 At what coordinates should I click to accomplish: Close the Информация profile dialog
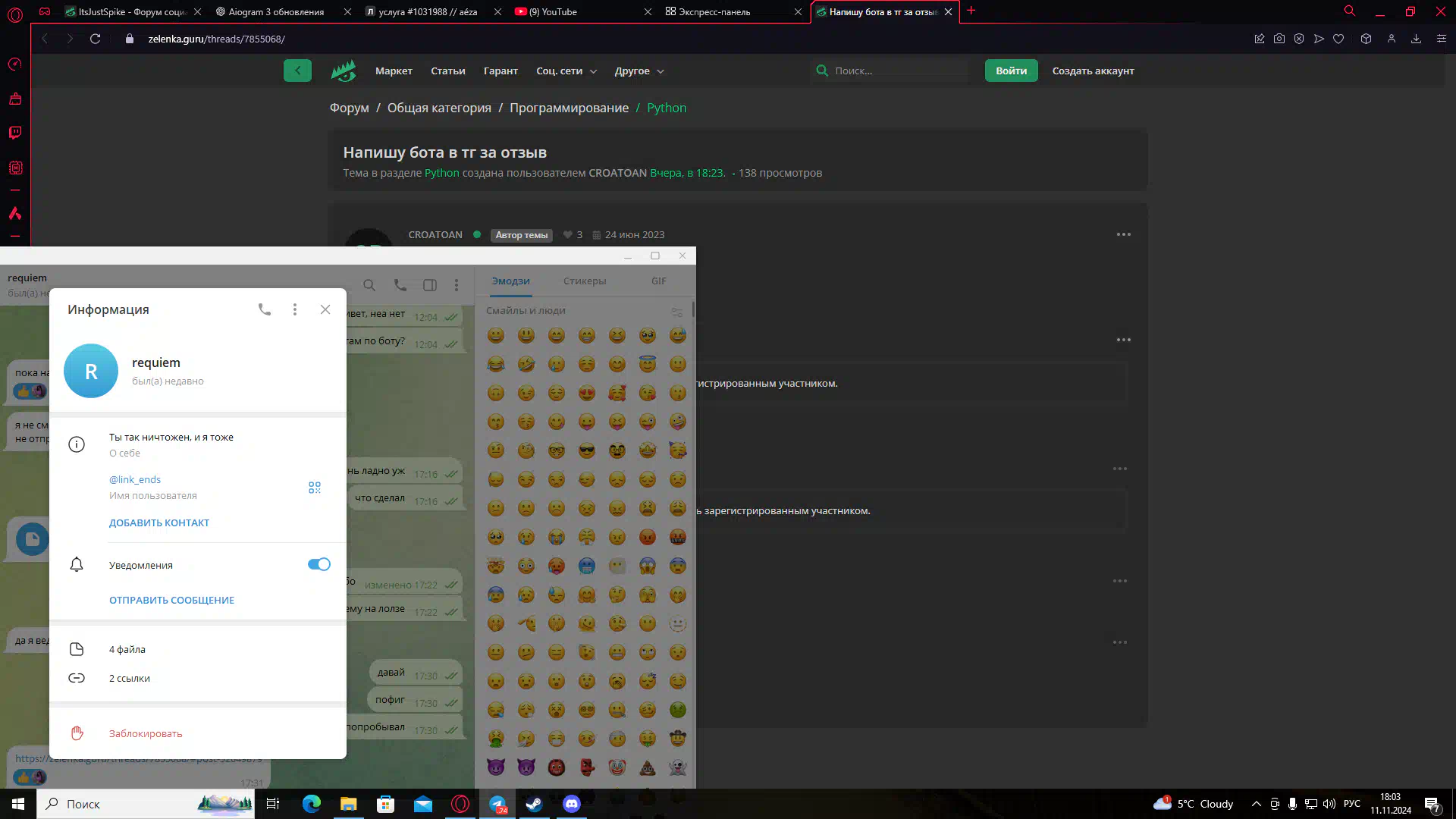tap(325, 309)
